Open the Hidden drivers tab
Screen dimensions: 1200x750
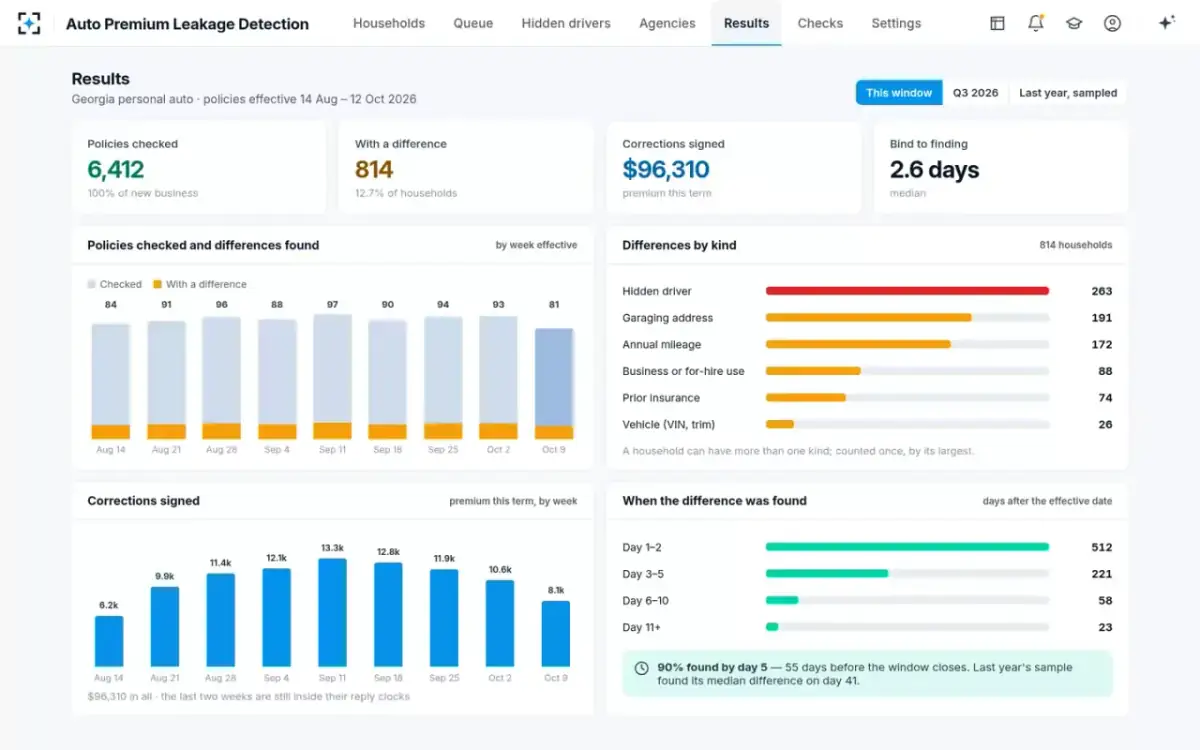pyautogui.click(x=566, y=23)
